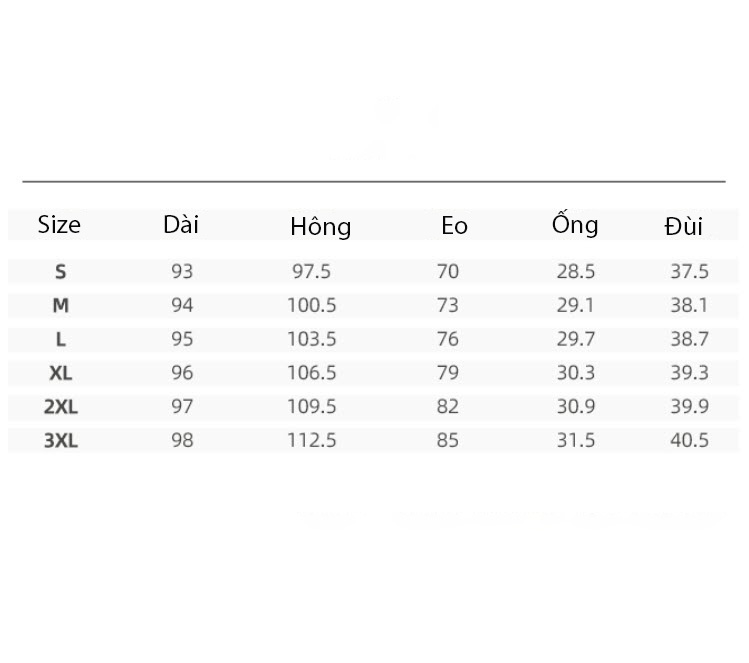Click the Size column header
Viewport: 749px width, 663px height.
point(59,225)
